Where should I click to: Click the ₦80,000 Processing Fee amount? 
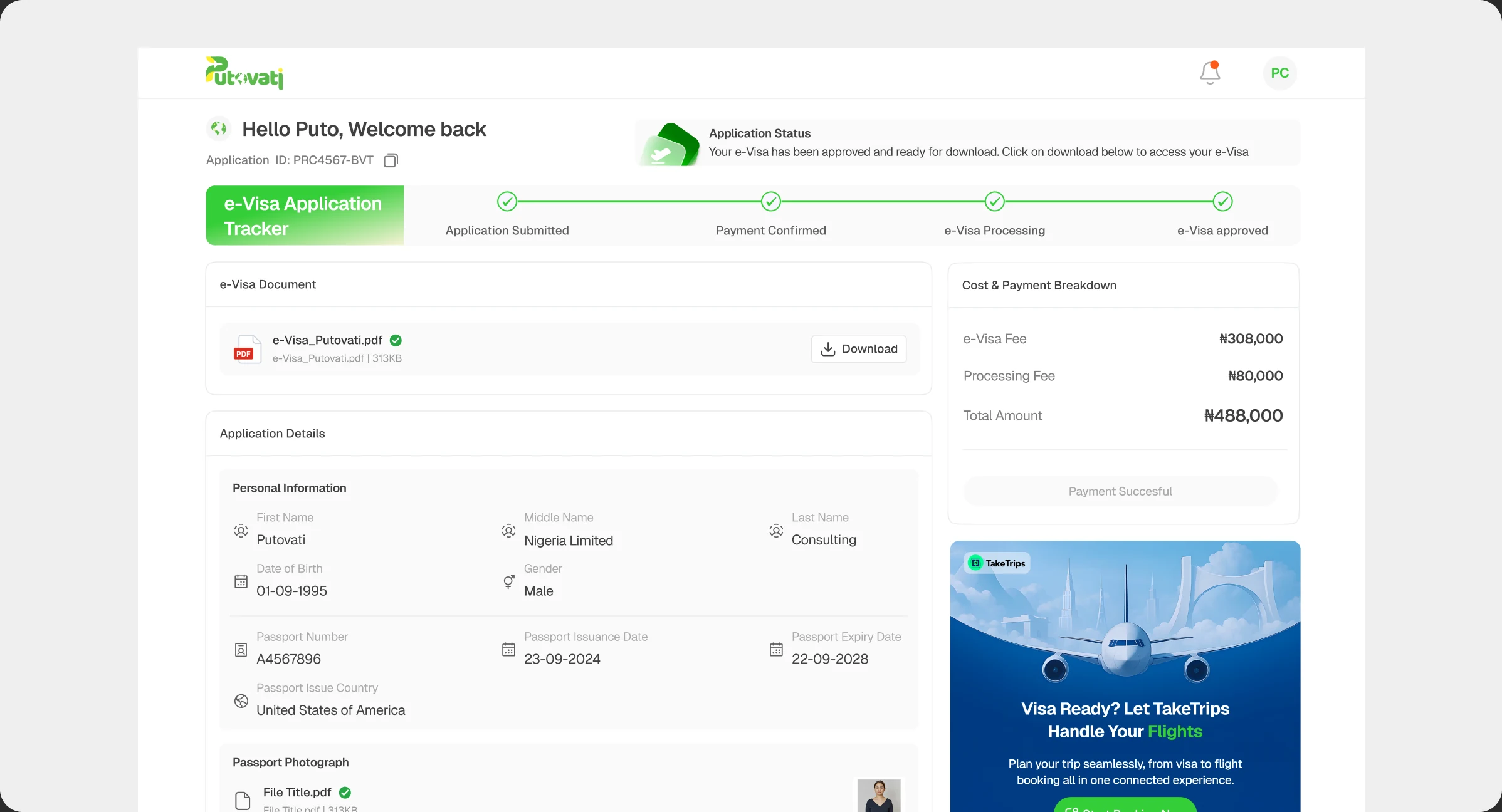[x=1255, y=376]
